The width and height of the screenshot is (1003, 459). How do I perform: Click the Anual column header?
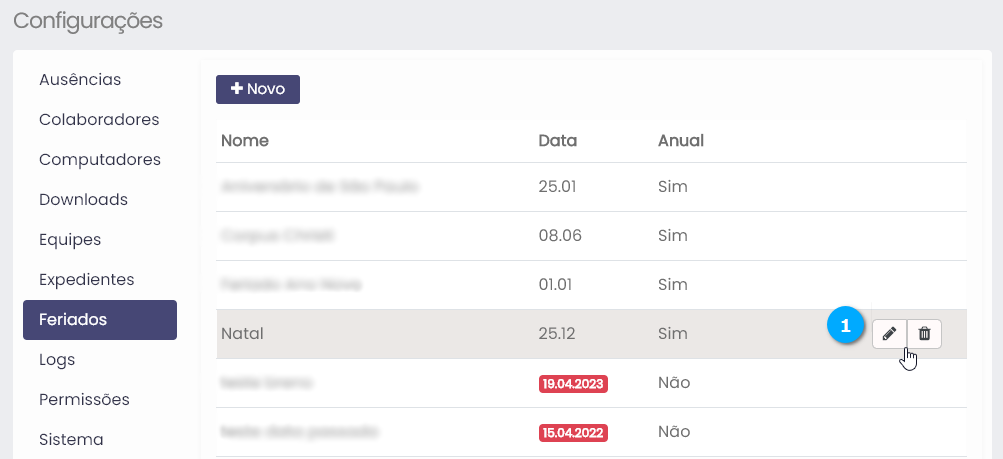681,140
